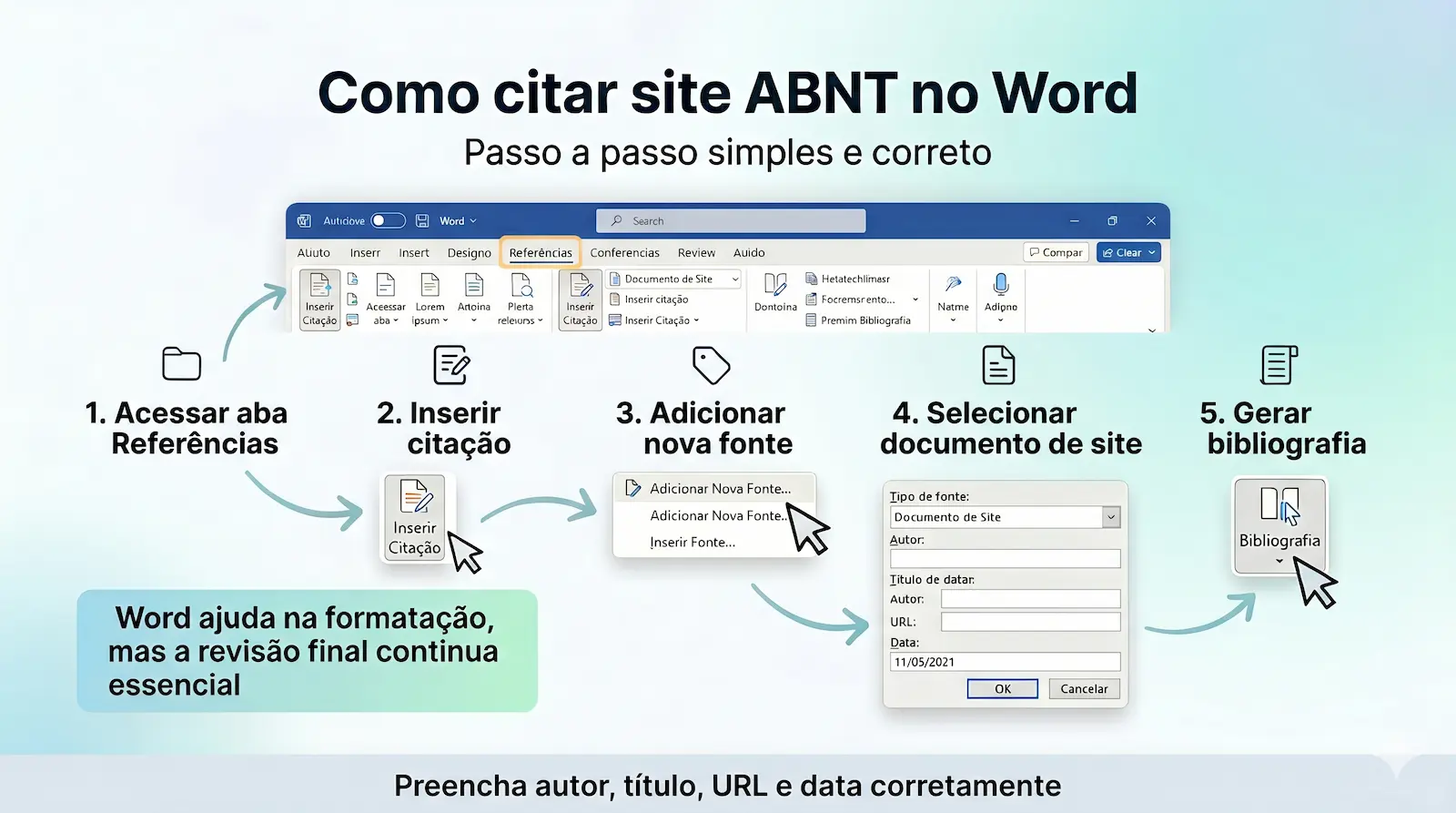Click the Autor field above the Titulo de data label
This screenshot has width=1456, height=813.
1005,559
